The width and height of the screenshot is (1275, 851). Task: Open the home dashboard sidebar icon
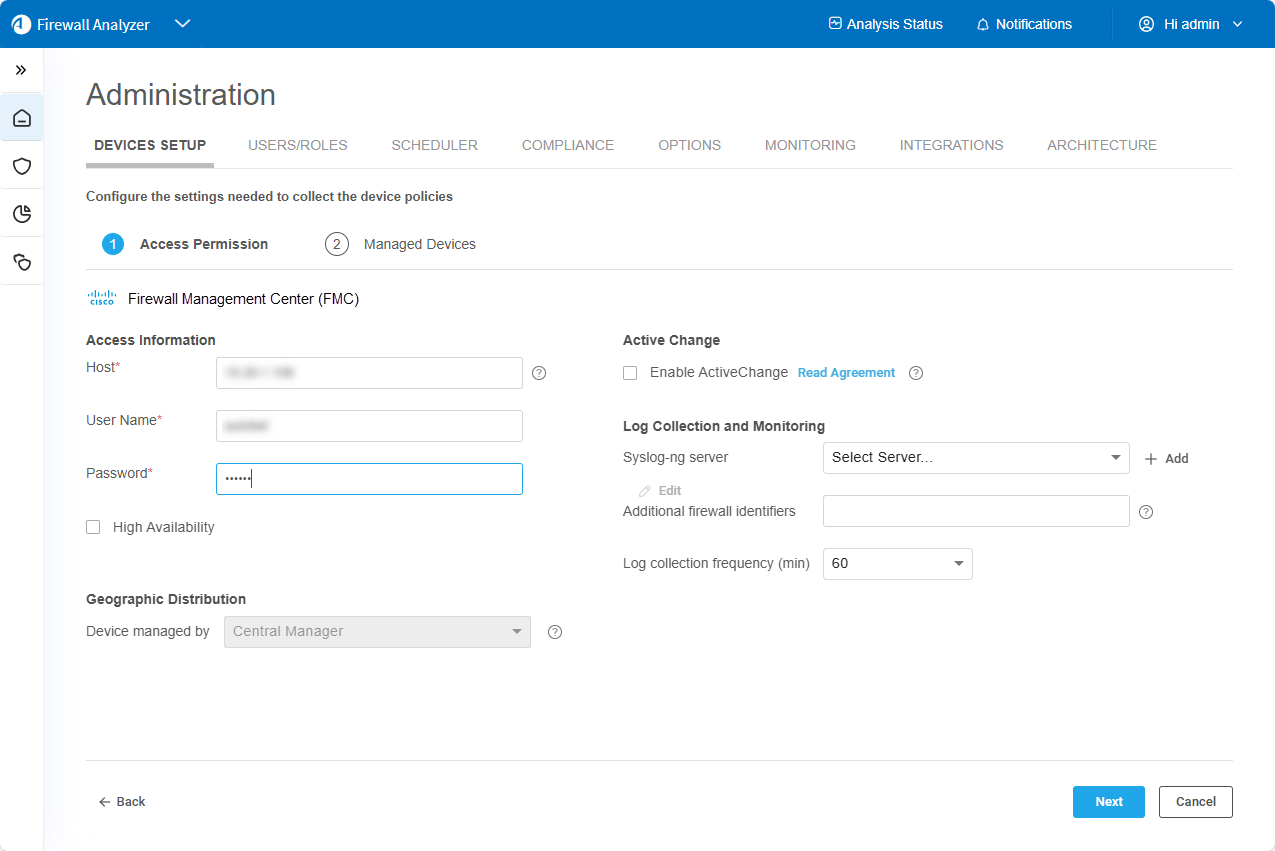point(22,119)
